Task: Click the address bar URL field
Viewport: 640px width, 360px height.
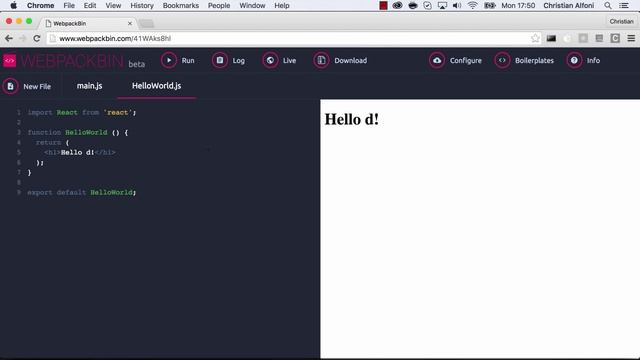Action: (x=294, y=38)
